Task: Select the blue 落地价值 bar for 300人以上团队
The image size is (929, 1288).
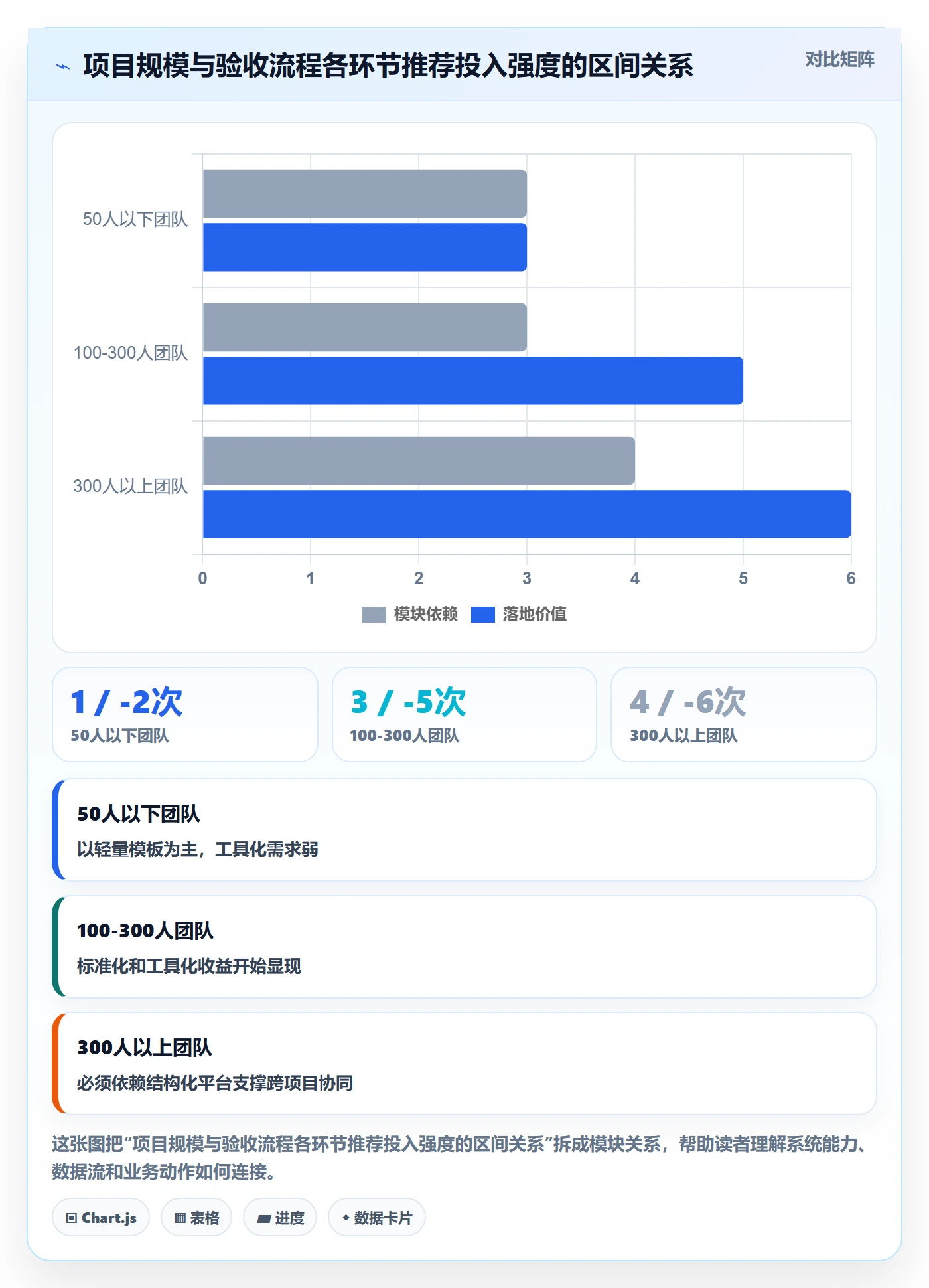Action: 527,514
